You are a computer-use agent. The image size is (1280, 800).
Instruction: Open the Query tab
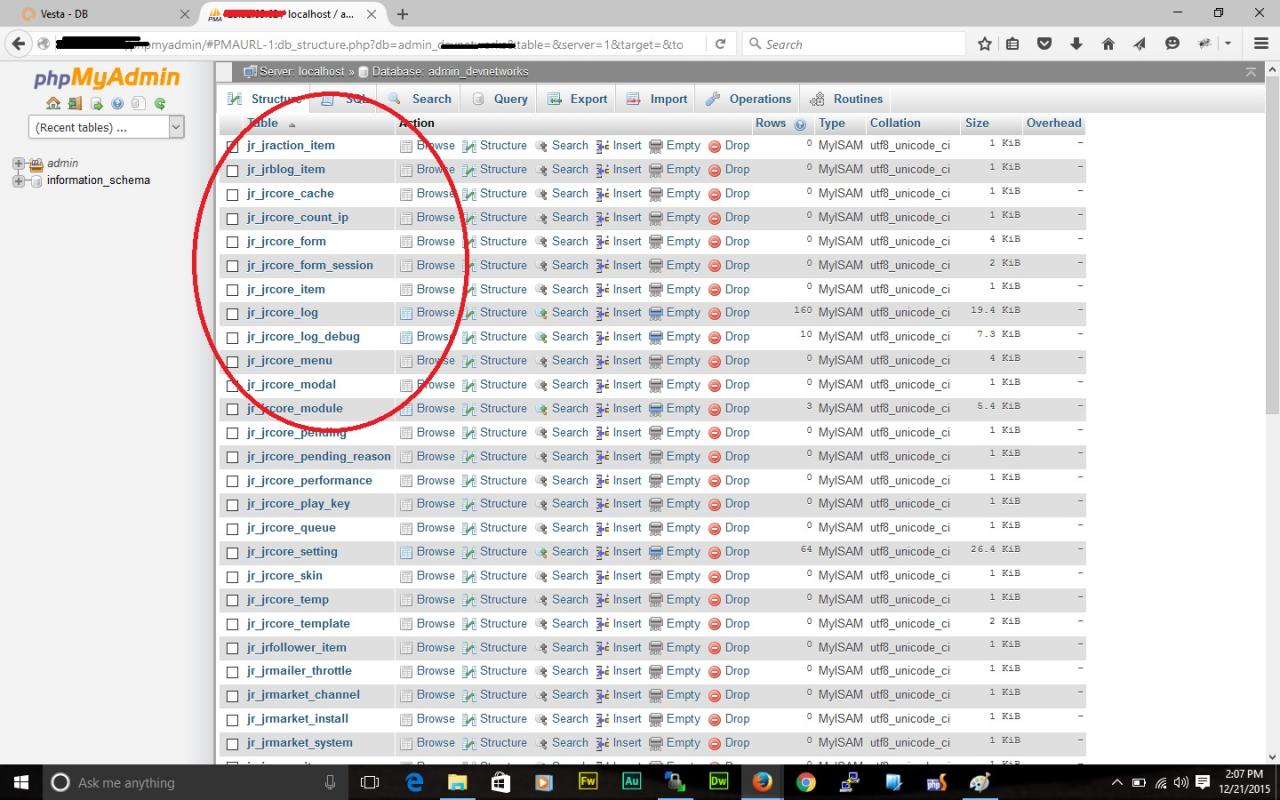point(500,99)
